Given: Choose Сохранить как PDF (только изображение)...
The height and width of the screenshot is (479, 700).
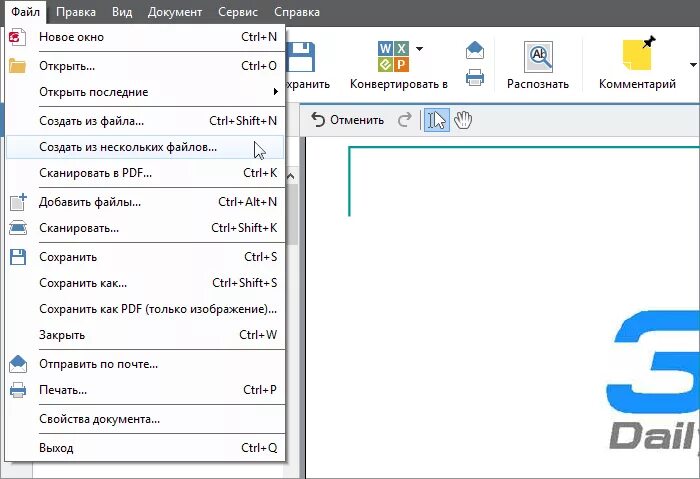Looking at the screenshot, I should point(145,309).
